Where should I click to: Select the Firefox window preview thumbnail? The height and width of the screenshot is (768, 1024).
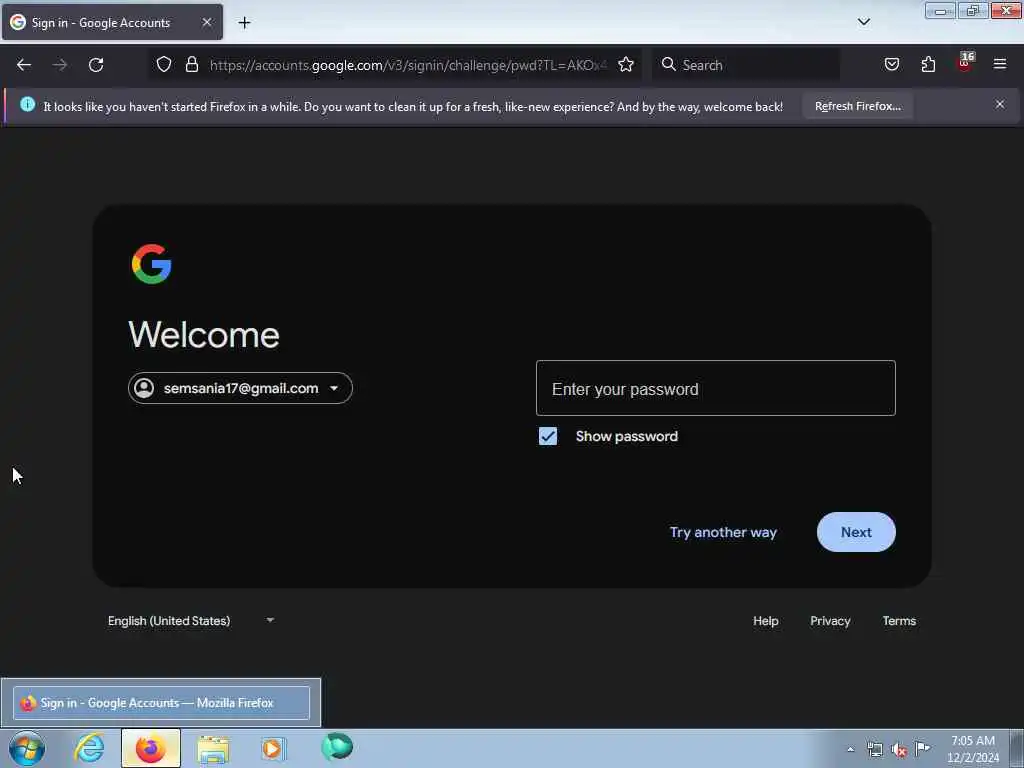click(x=161, y=703)
